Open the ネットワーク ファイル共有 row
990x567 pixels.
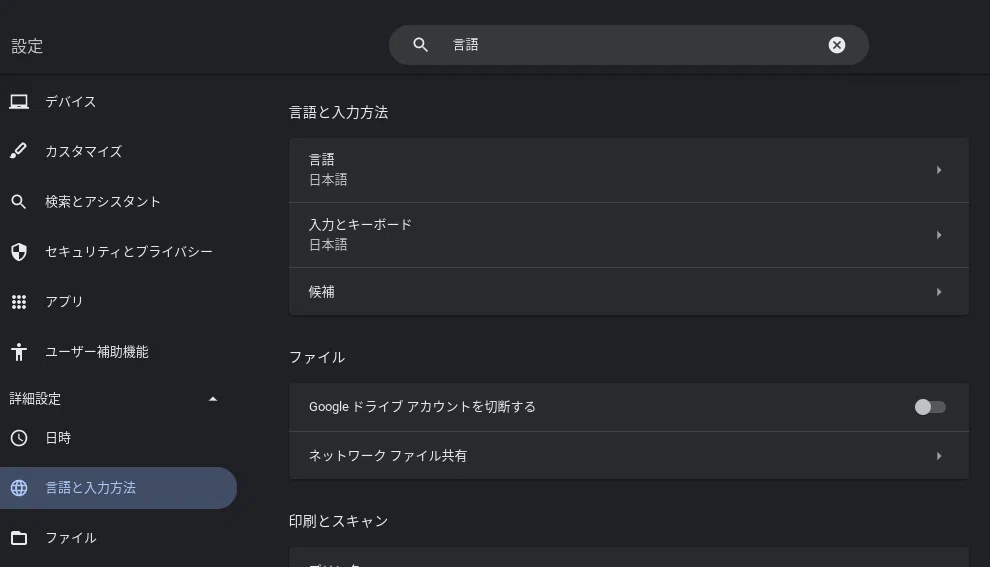pos(629,456)
